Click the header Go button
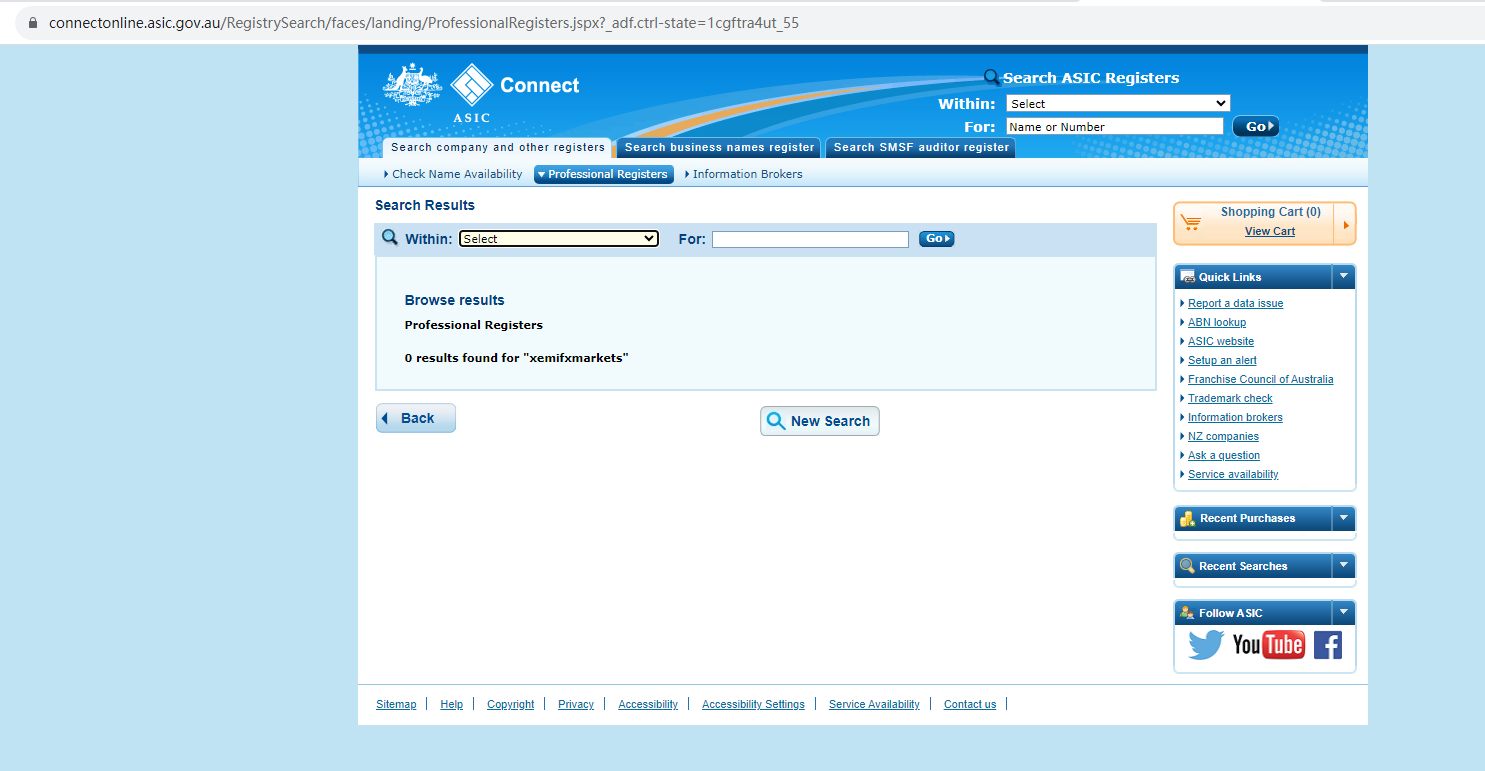The image size is (1485, 771). 1256,127
